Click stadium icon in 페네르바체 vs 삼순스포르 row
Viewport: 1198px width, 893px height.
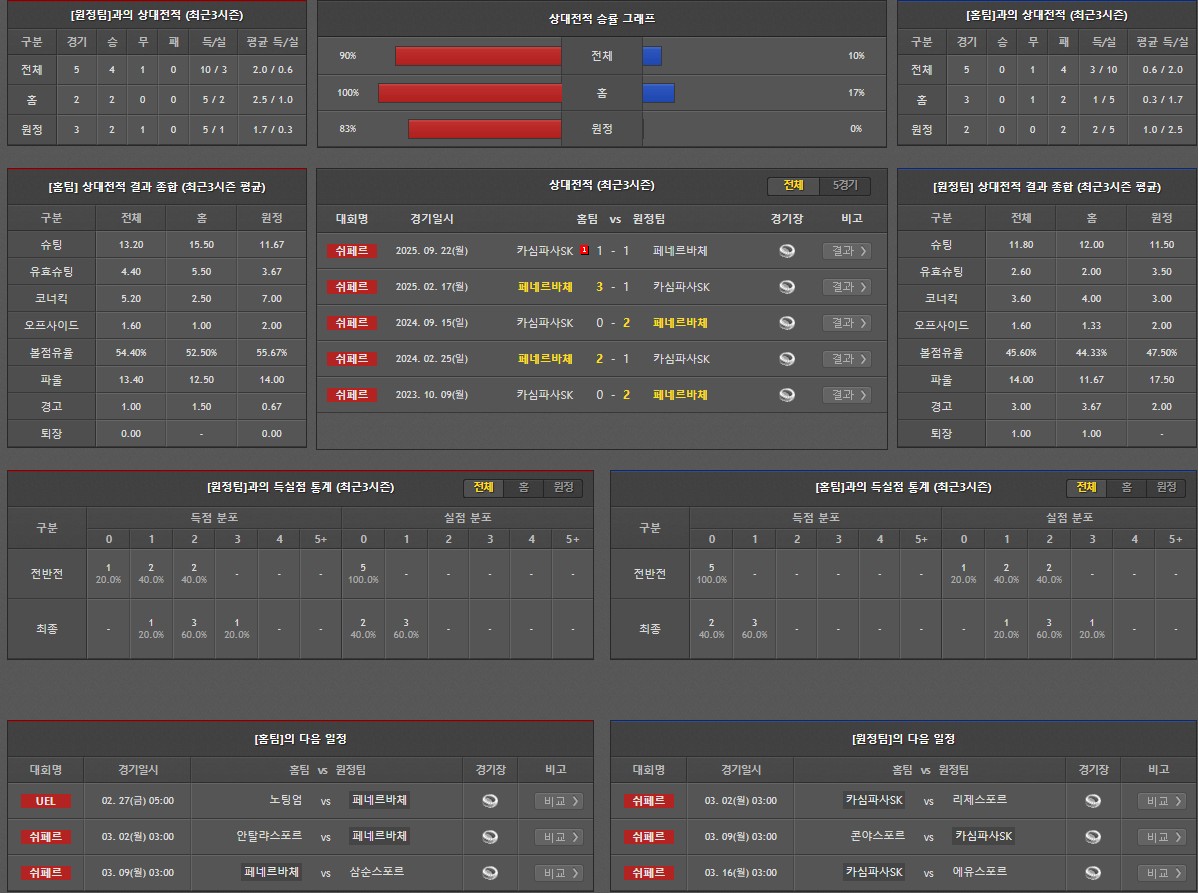pos(490,873)
